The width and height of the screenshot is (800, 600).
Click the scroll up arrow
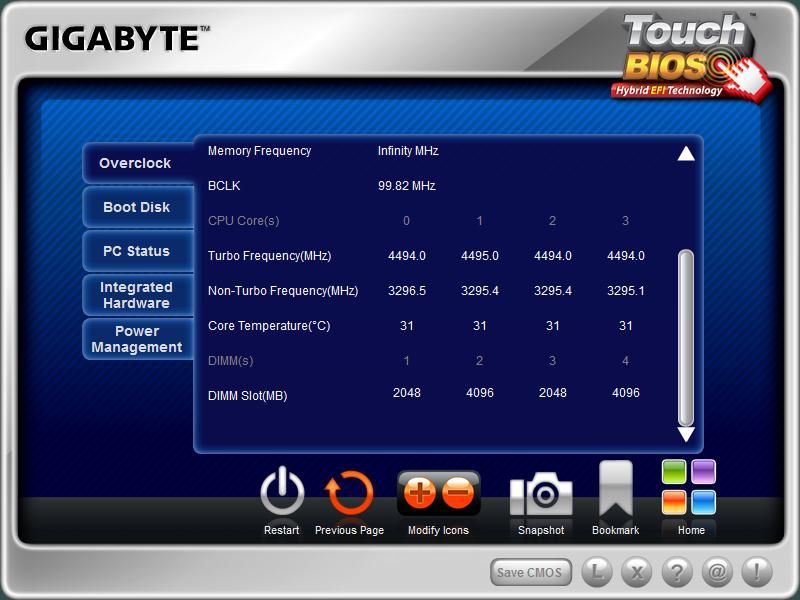(686, 154)
